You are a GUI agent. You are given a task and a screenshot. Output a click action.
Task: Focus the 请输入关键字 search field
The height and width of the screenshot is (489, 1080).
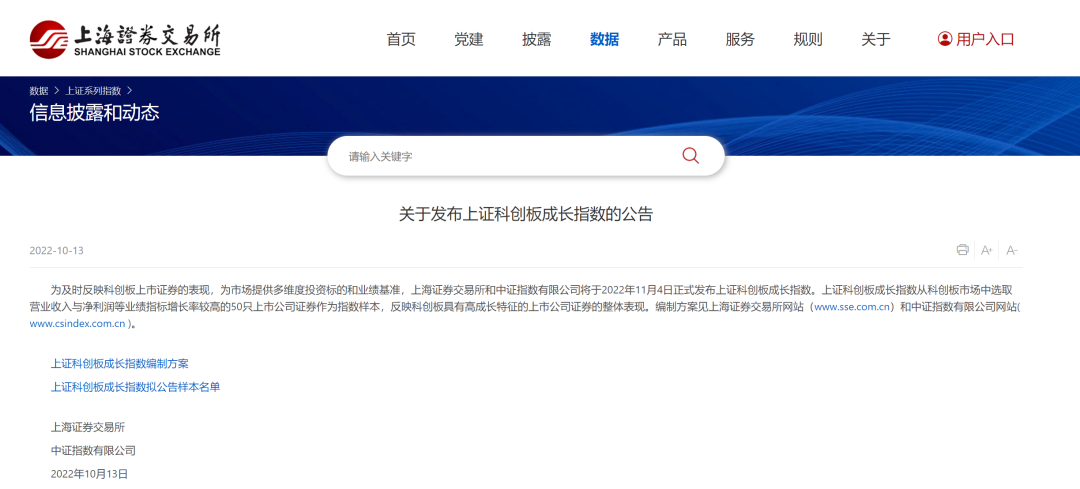pos(526,156)
